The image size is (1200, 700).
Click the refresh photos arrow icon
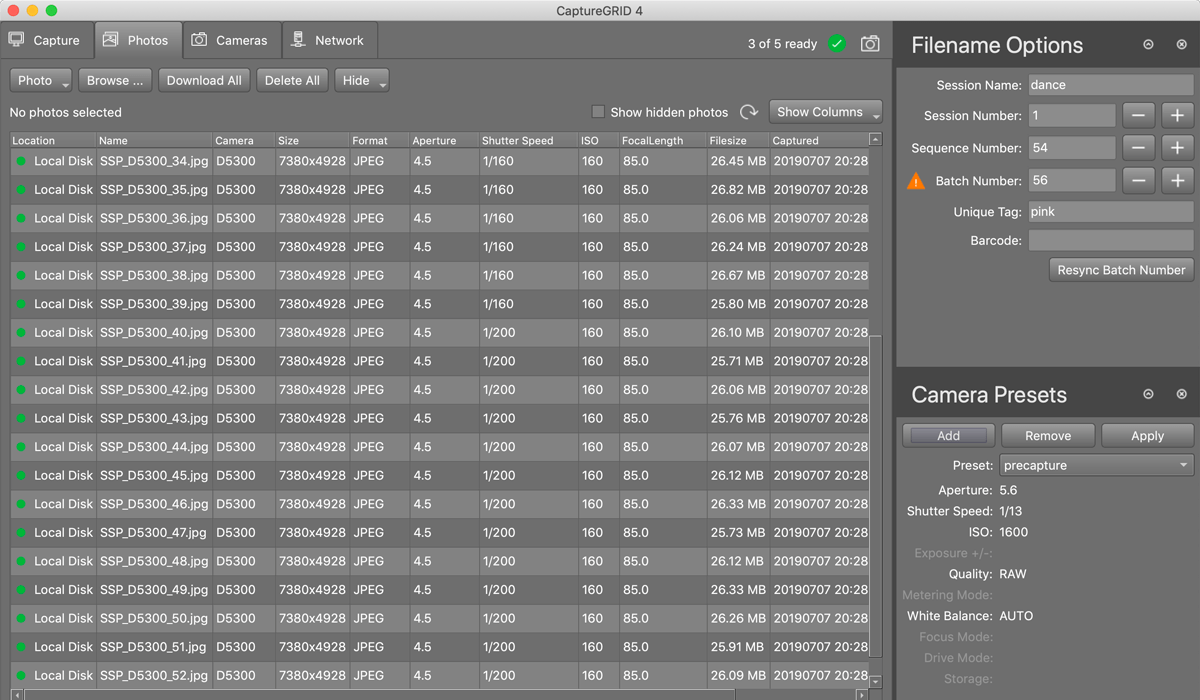click(x=748, y=113)
